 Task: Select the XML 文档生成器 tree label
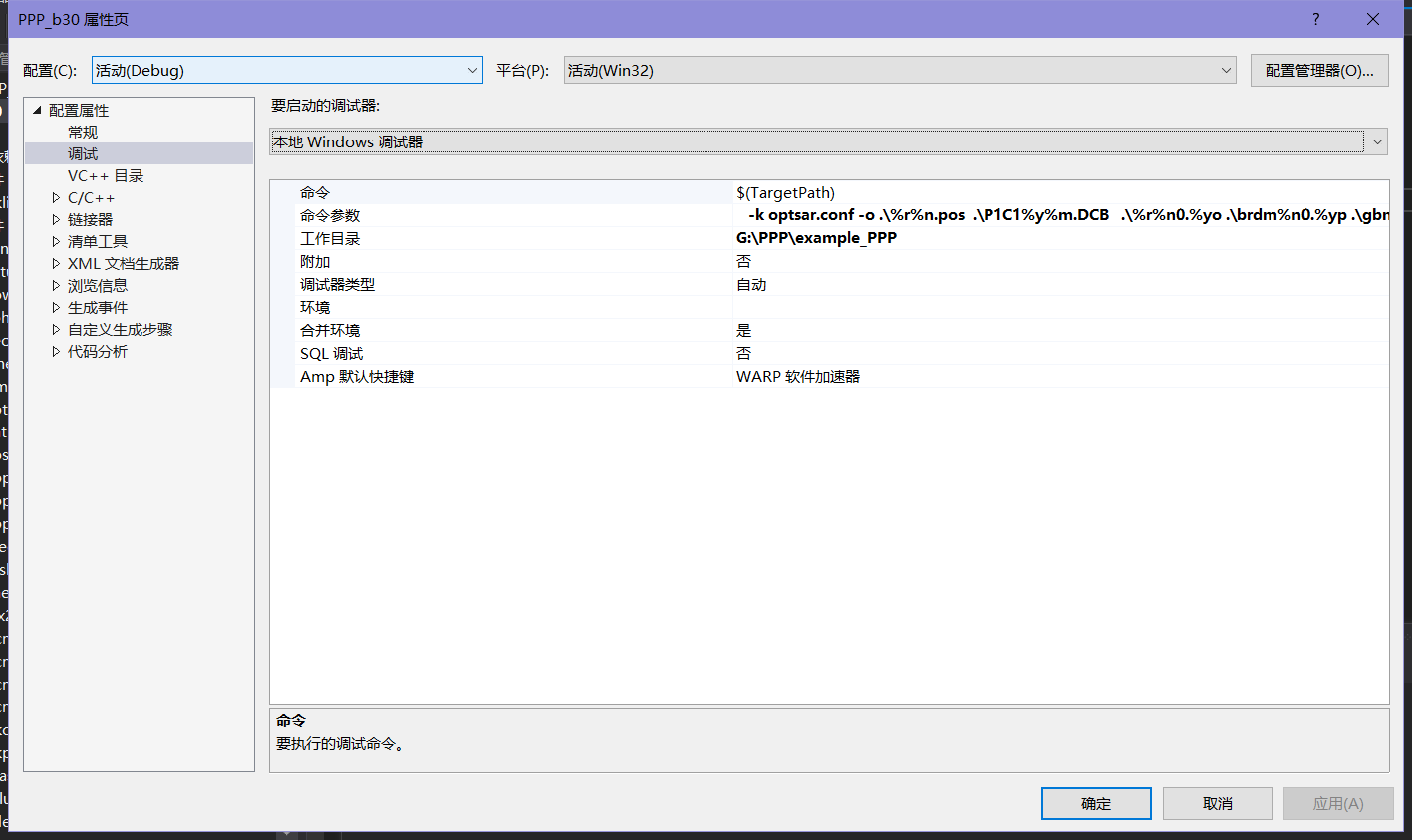(x=124, y=263)
